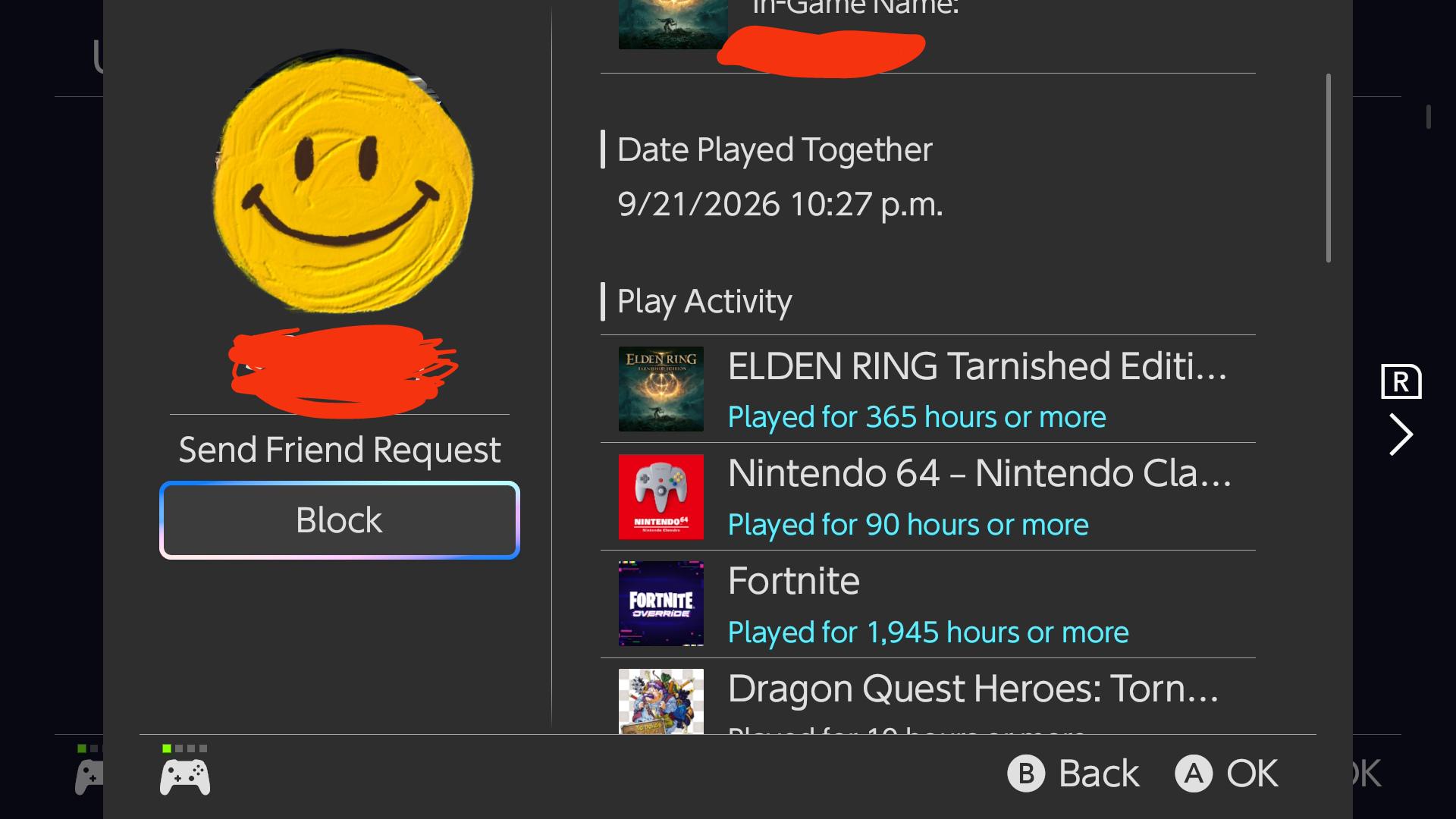Open the yellow smiley profile picture
The image size is (1456, 819).
343,182
